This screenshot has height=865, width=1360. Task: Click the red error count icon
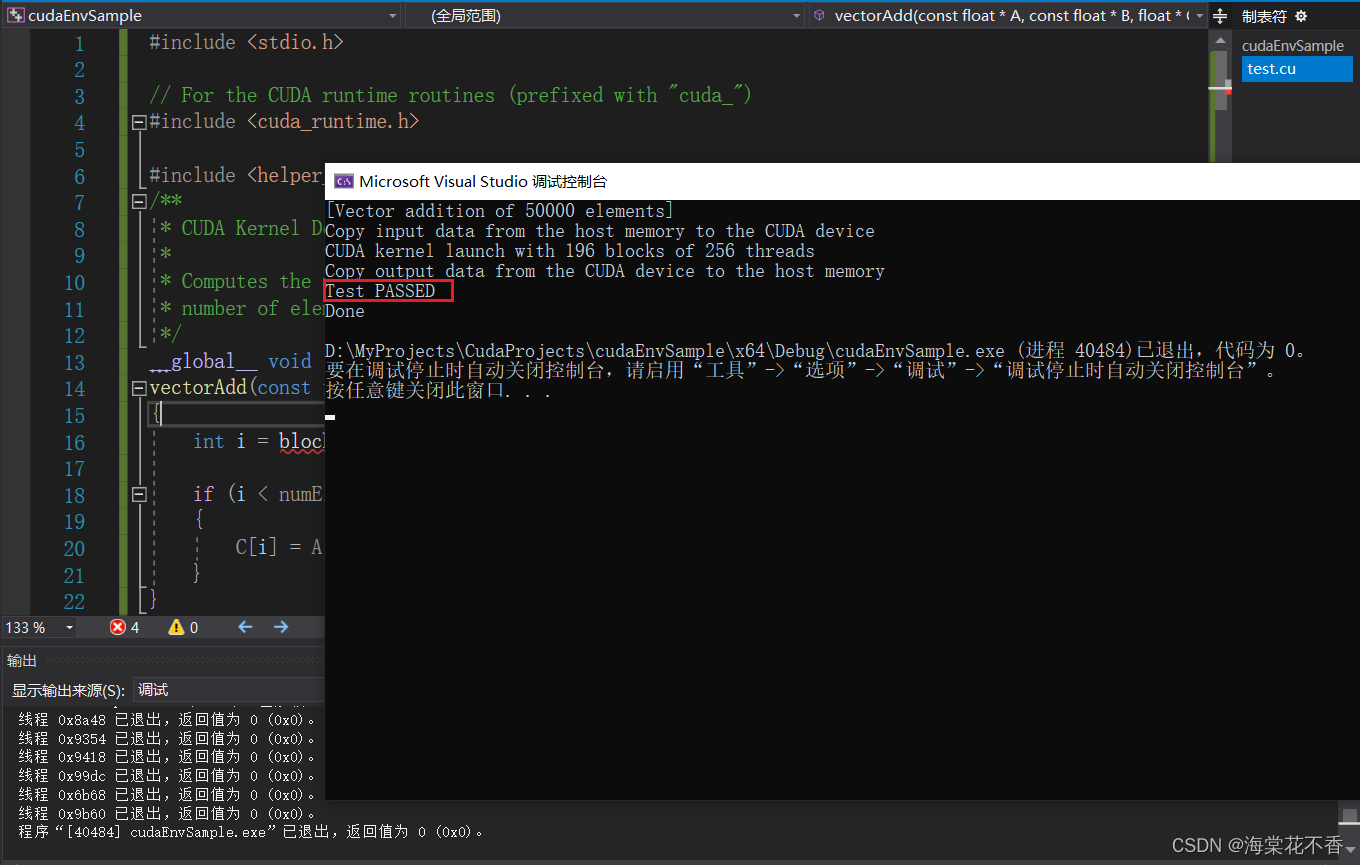coord(117,627)
